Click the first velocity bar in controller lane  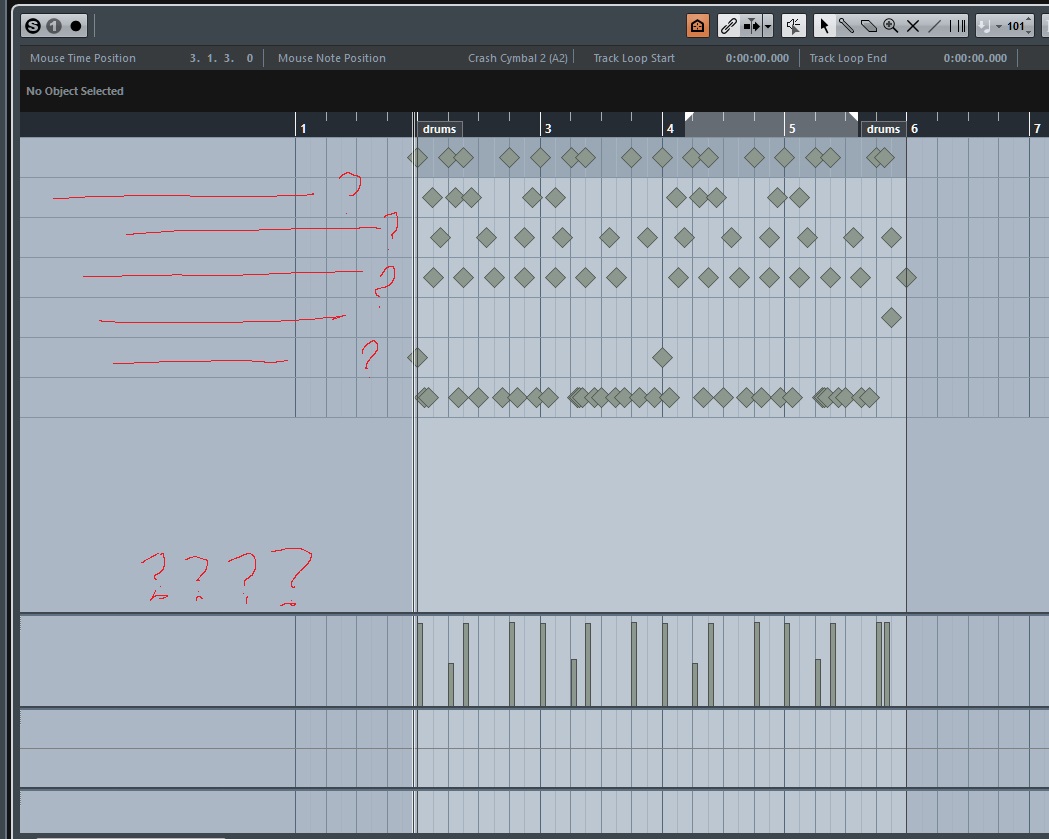point(420,664)
